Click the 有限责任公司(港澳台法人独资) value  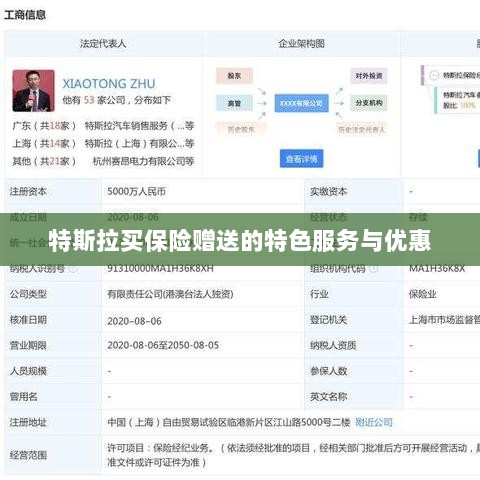(170, 294)
